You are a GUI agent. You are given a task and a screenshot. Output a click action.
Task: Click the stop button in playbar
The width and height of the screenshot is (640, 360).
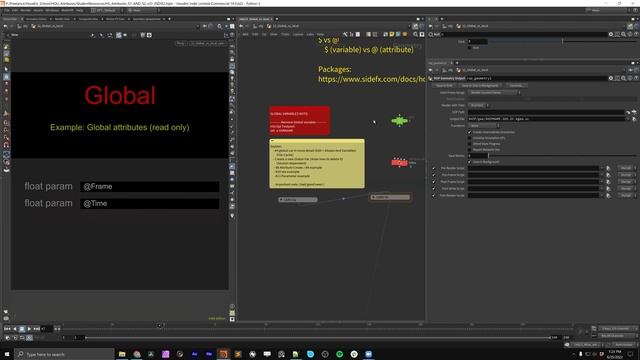[22, 329]
